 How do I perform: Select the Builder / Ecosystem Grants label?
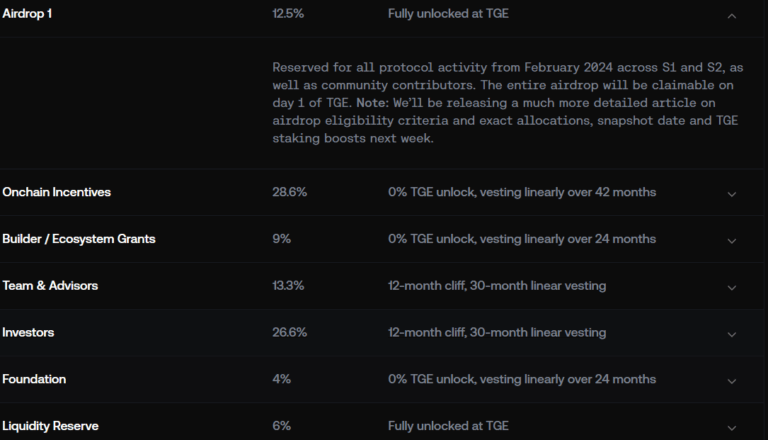tap(78, 239)
